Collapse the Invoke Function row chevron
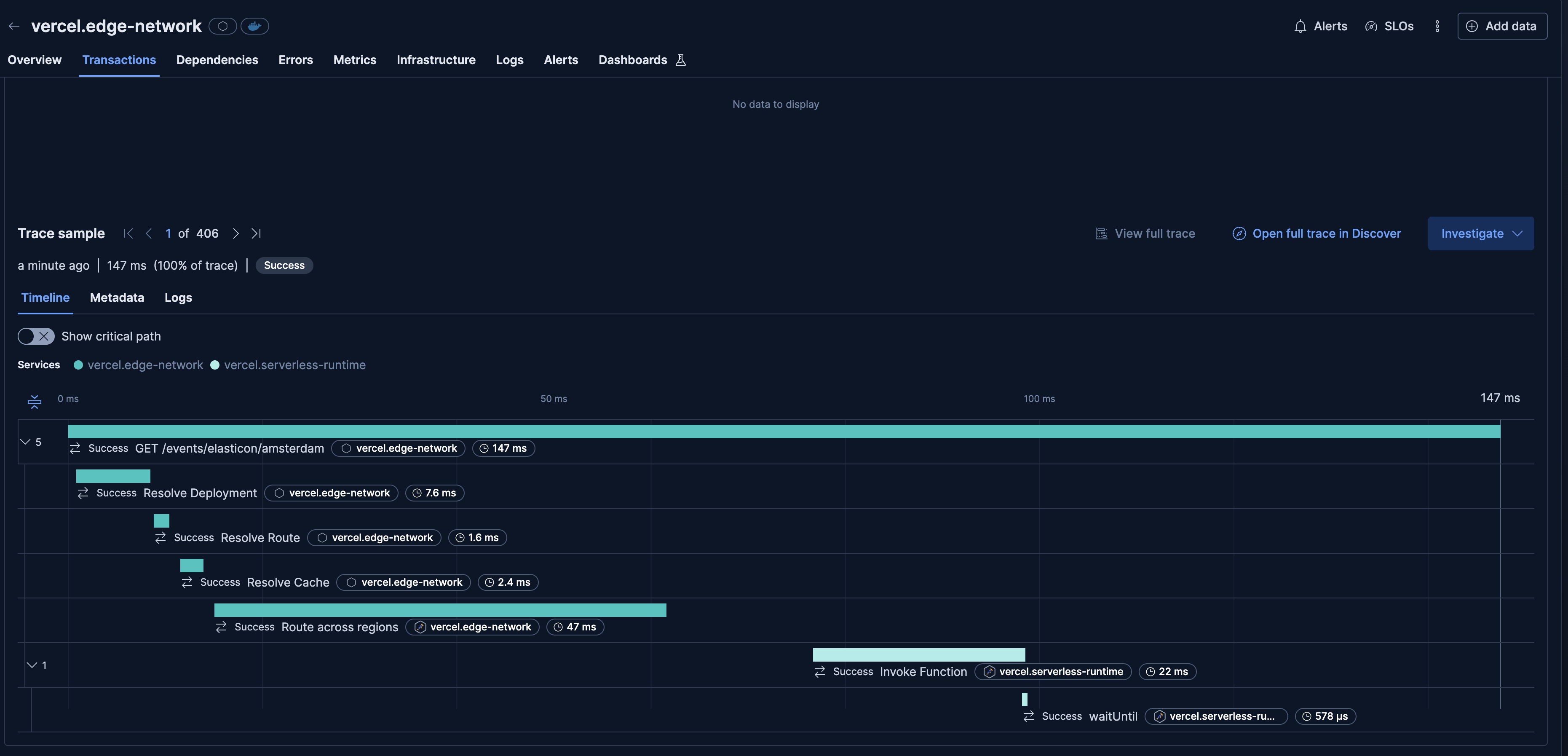Image resolution: width=1568 pixels, height=756 pixels. point(32,665)
